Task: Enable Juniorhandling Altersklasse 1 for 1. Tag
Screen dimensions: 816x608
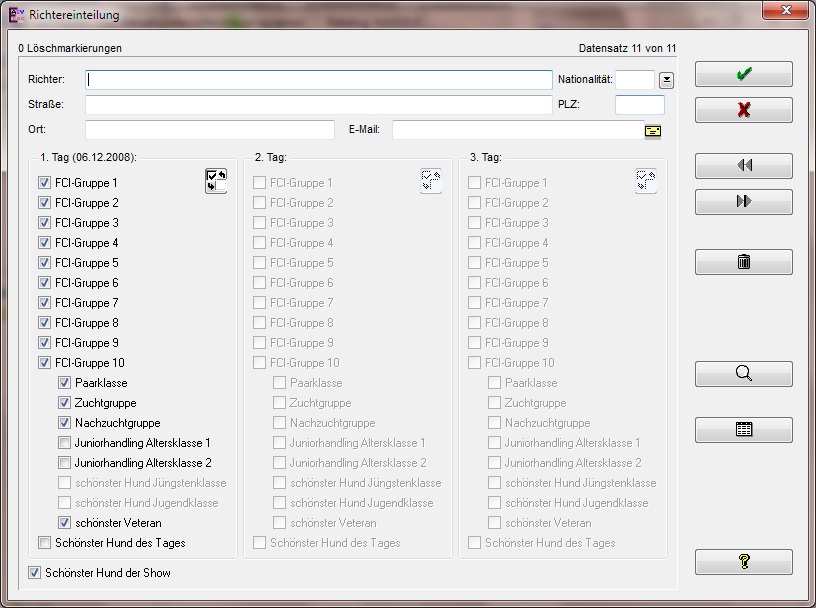Action: point(64,442)
